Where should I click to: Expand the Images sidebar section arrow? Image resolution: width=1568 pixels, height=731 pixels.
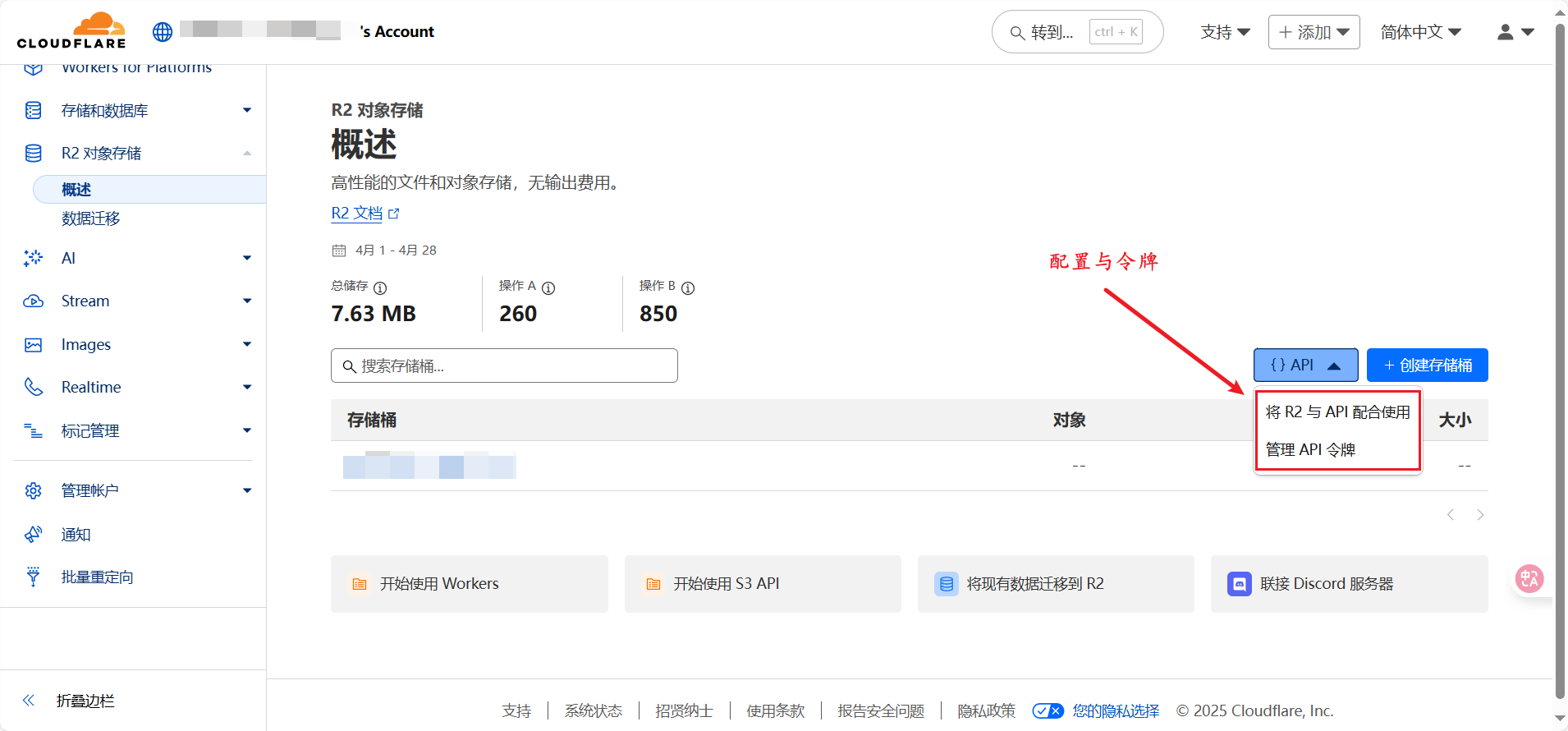247,344
